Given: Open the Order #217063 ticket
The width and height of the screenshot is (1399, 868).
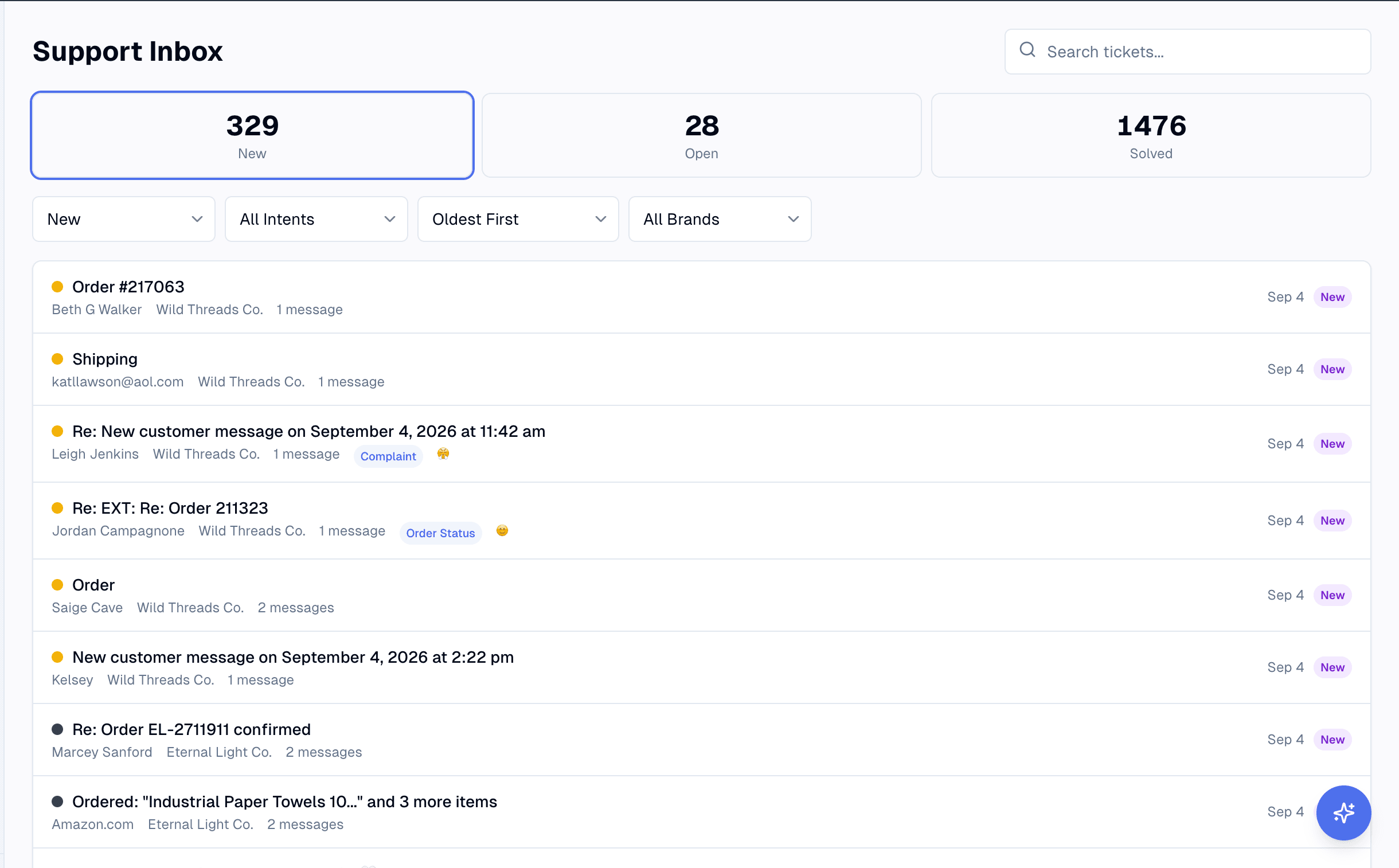Looking at the screenshot, I should click(x=701, y=298).
